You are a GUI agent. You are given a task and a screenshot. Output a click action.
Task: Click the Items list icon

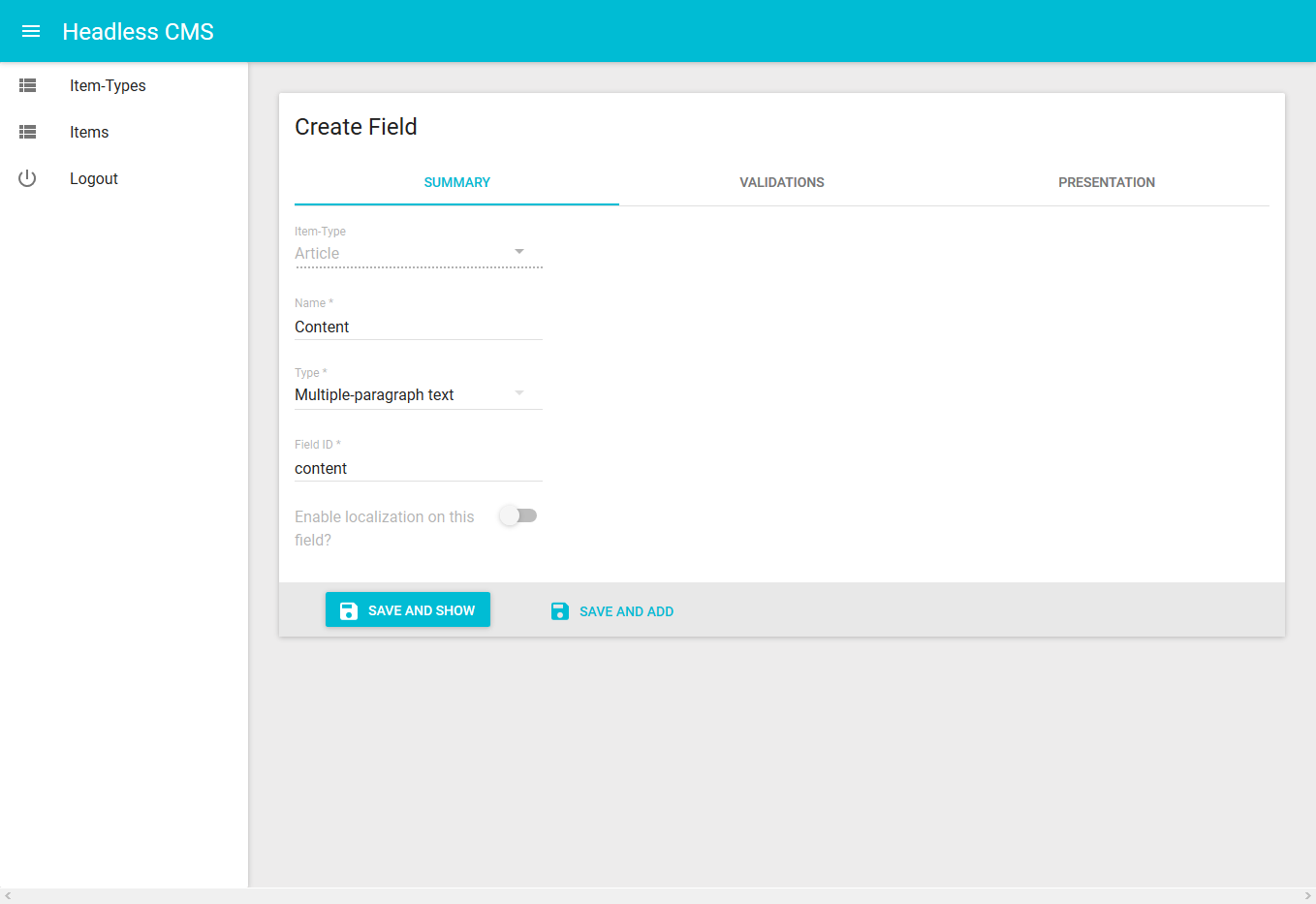click(28, 132)
